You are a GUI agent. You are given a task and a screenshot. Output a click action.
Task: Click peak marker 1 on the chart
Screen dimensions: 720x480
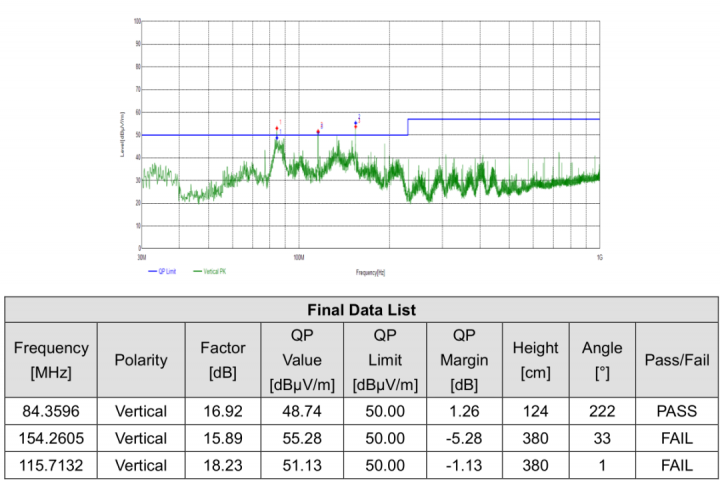[277, 129]
